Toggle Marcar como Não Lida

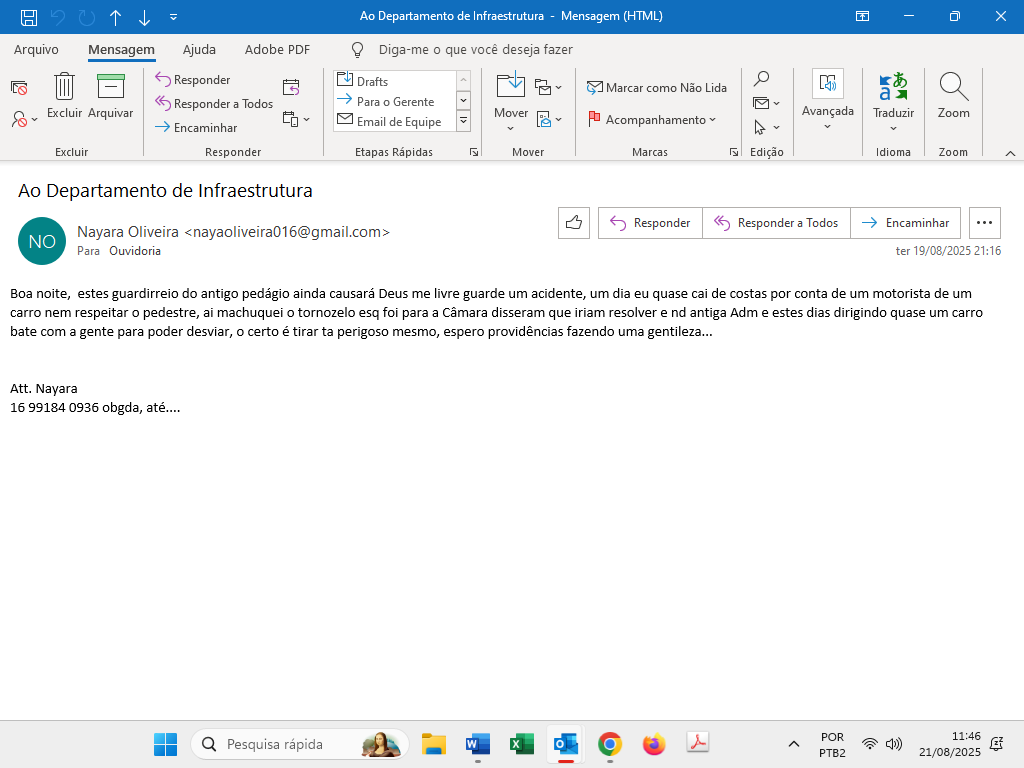pos(656,88)
